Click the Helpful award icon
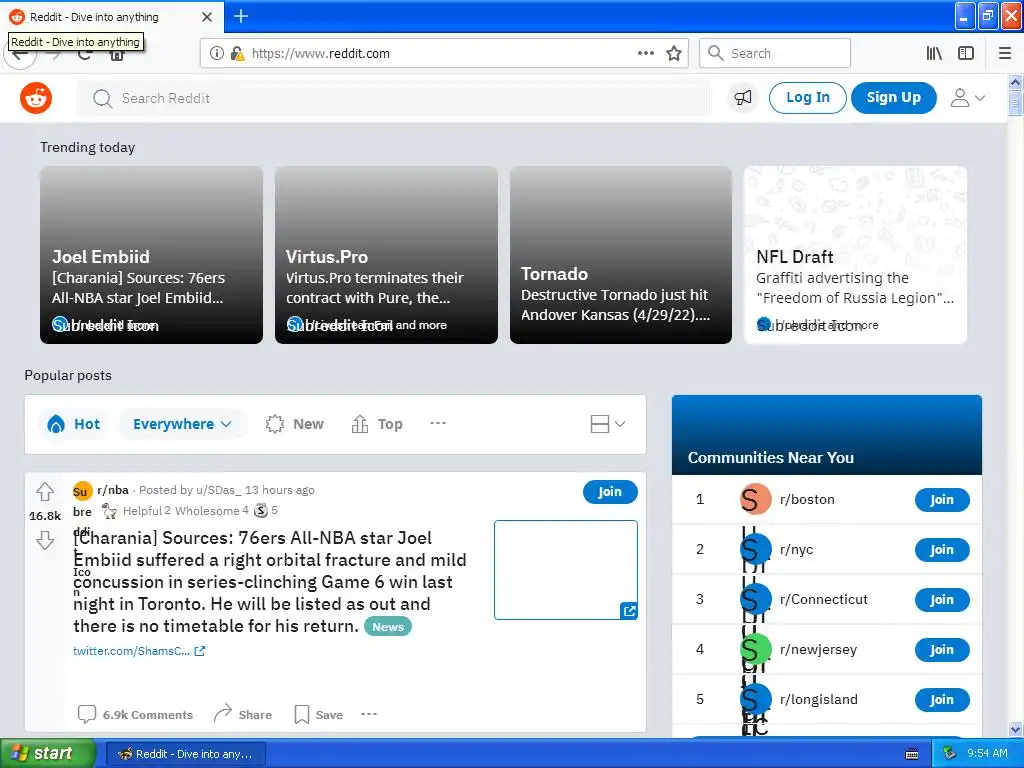This screenshot has height=768, width=1024. 110,511
